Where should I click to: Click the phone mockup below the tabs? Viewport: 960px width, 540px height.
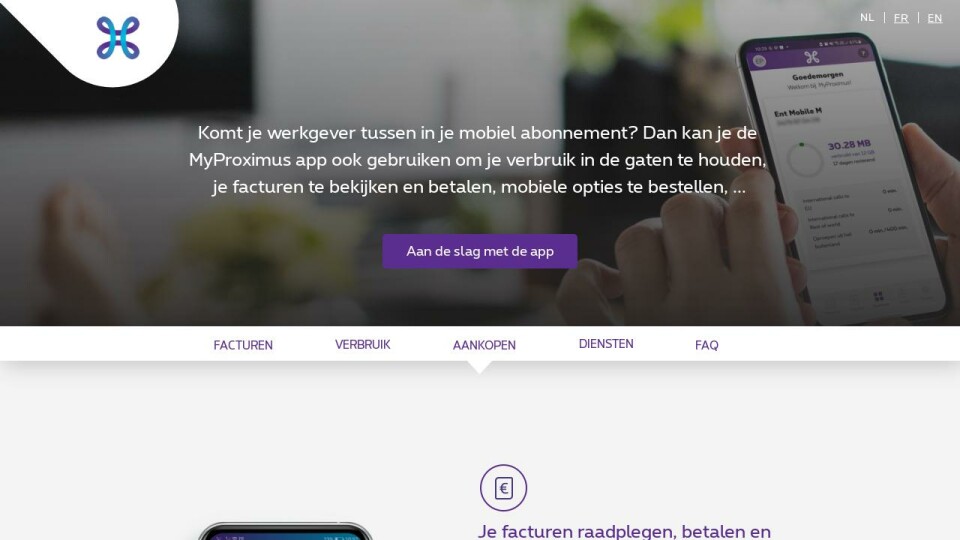[285, 531]
